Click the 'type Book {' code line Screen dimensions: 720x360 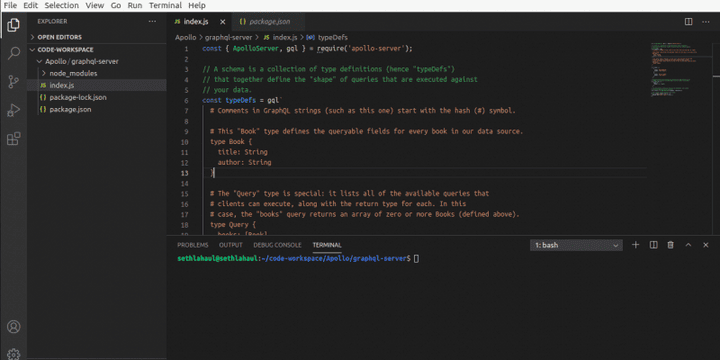tap(231, 142)
